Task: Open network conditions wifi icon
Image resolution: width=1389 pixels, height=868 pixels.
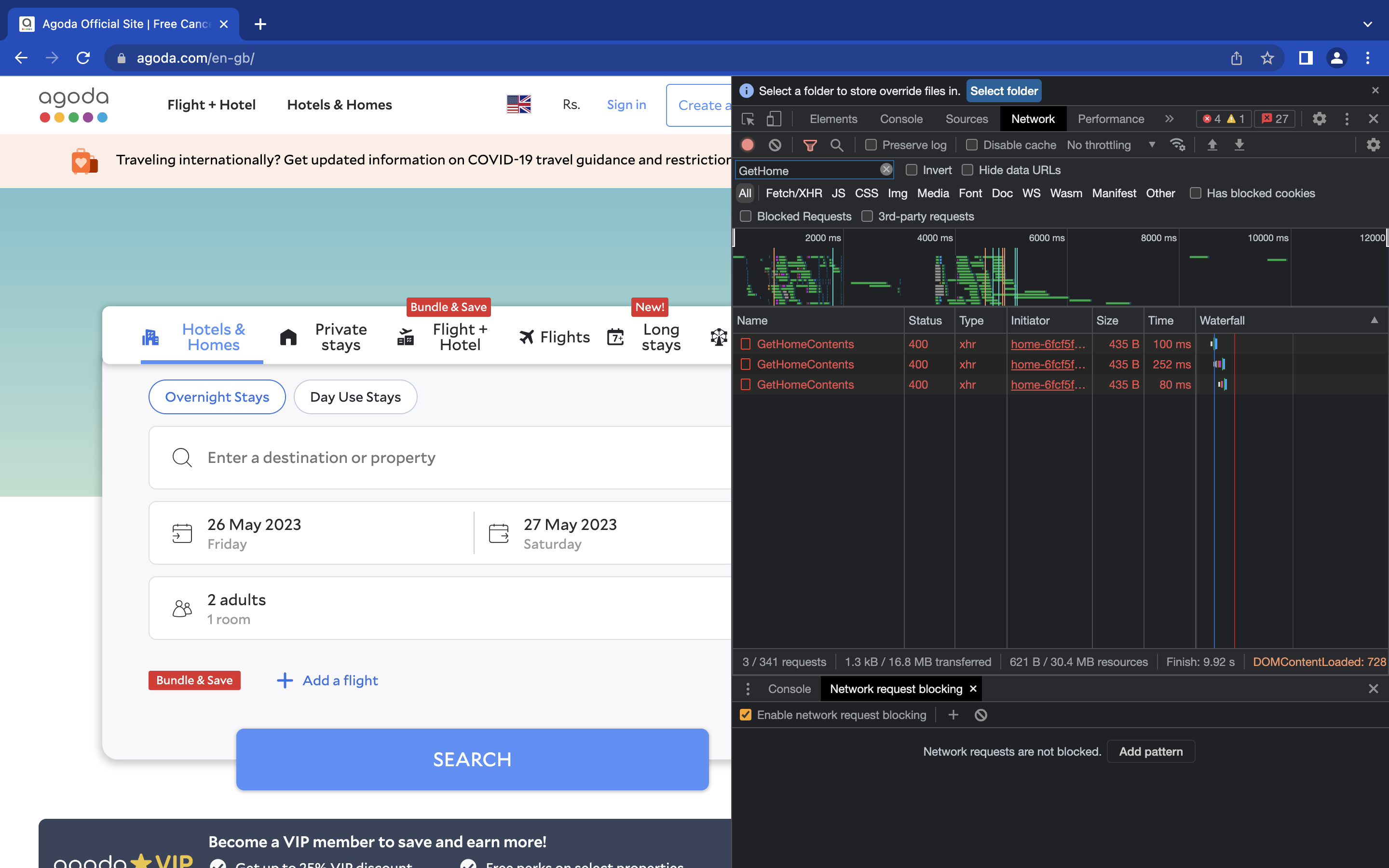Action: 1177,145
